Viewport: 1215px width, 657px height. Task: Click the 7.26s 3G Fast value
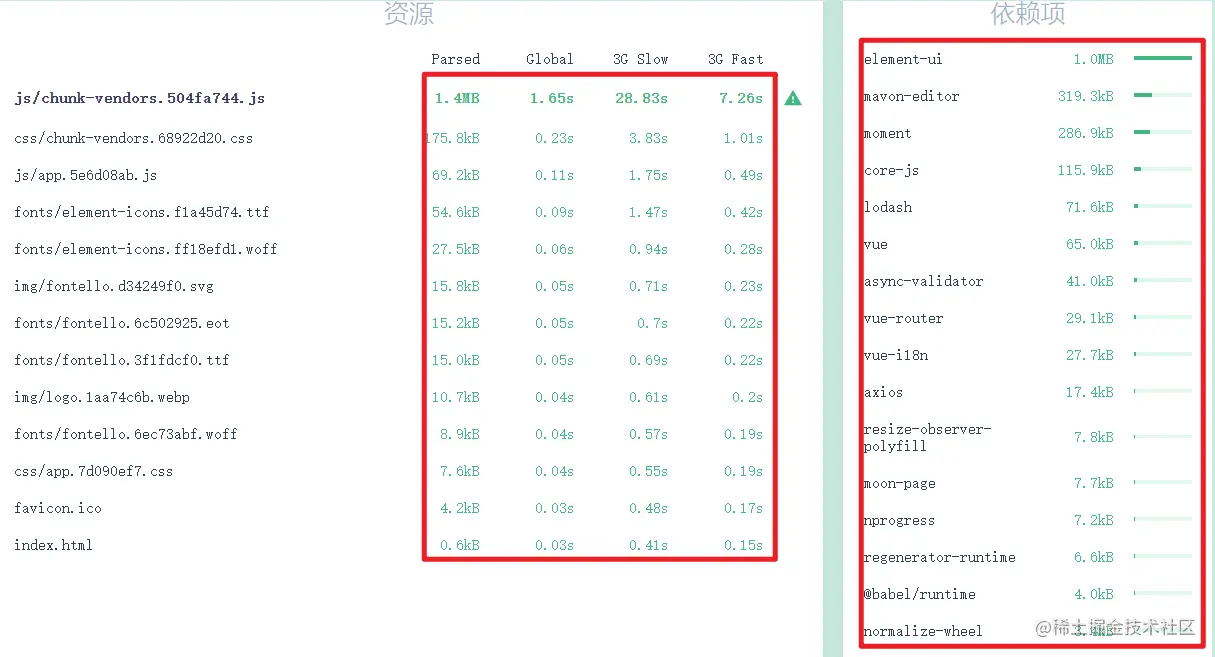[741, 98]
